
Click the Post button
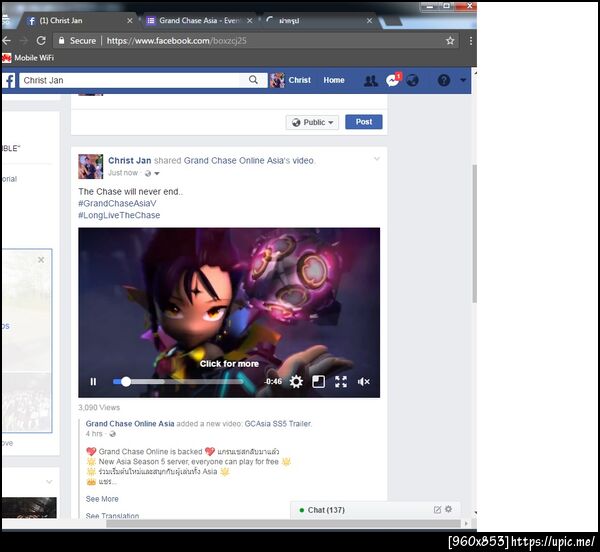click(364, 122)
